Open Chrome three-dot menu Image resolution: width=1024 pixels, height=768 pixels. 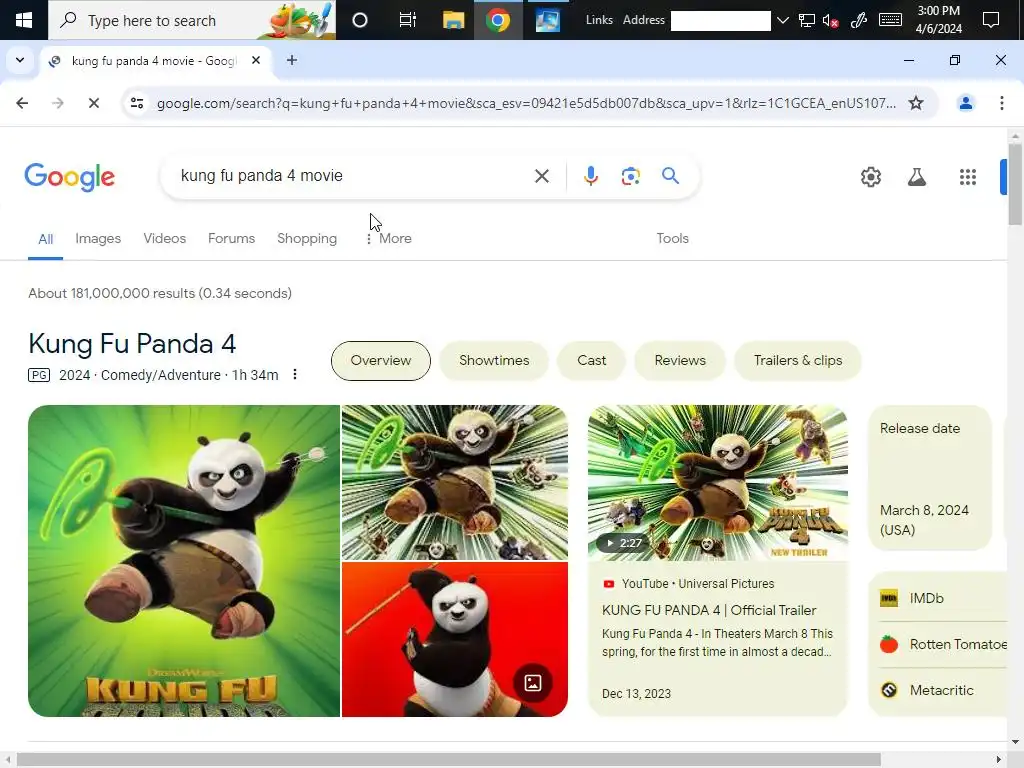(x=1001, y=103)
